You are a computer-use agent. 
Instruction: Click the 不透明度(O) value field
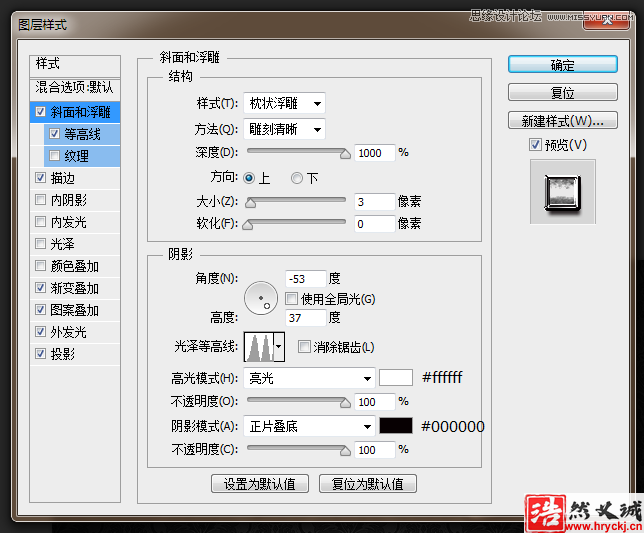[375, 402]
